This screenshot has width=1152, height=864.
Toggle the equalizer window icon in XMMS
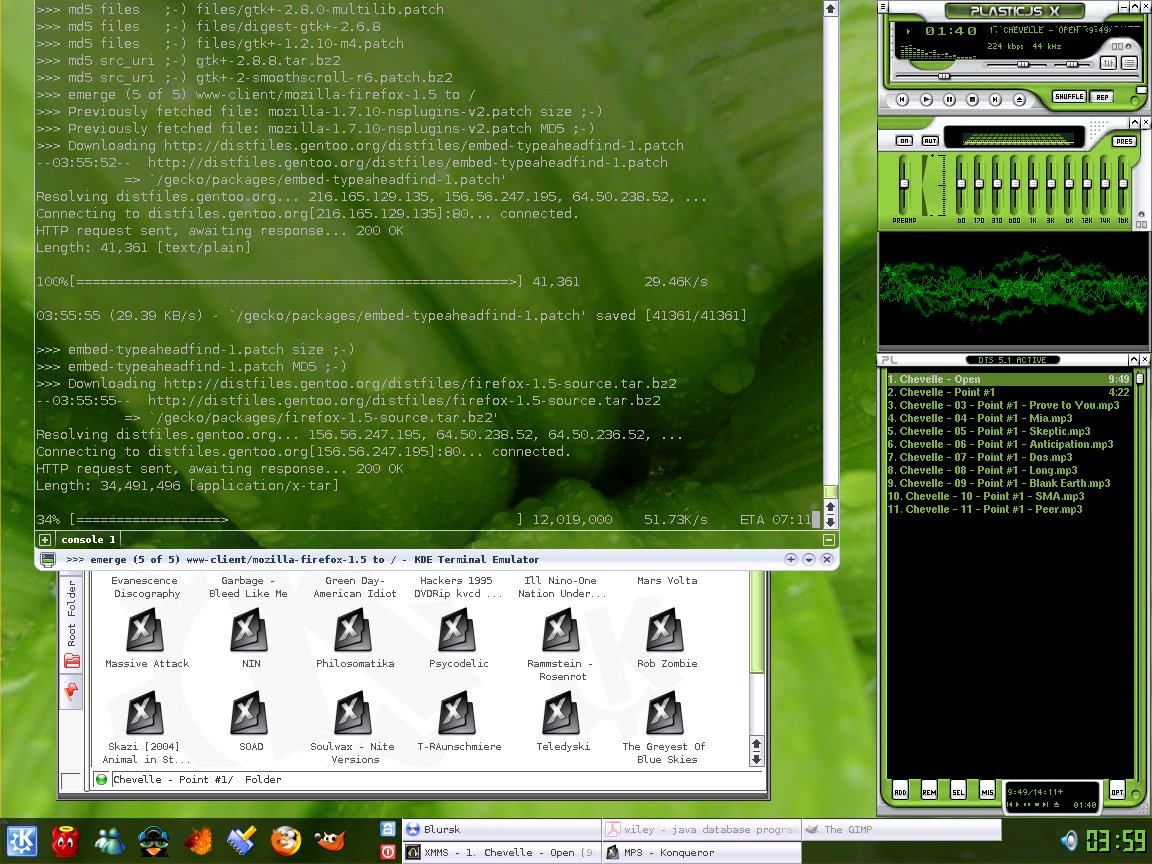[1109, 63]
